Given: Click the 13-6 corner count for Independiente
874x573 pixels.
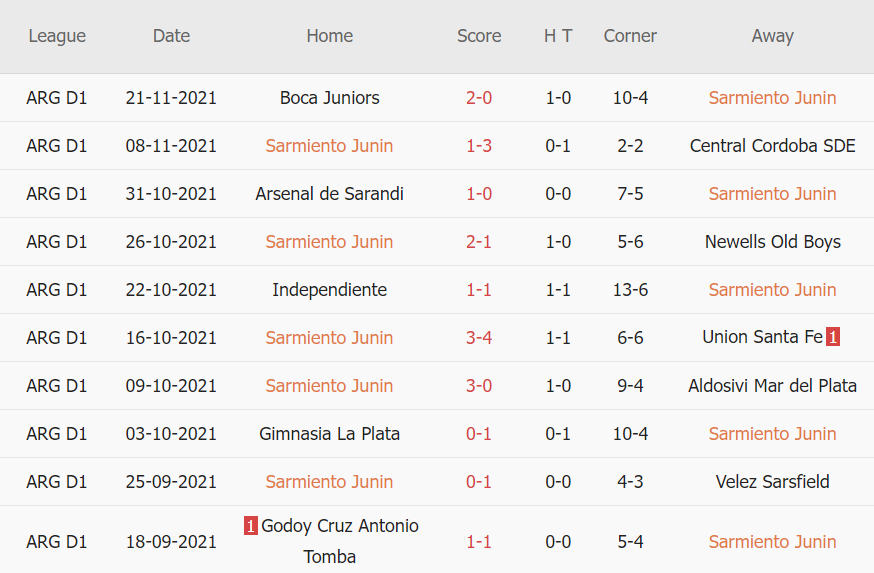Looking at the screenshot, I should pos(630,290).
